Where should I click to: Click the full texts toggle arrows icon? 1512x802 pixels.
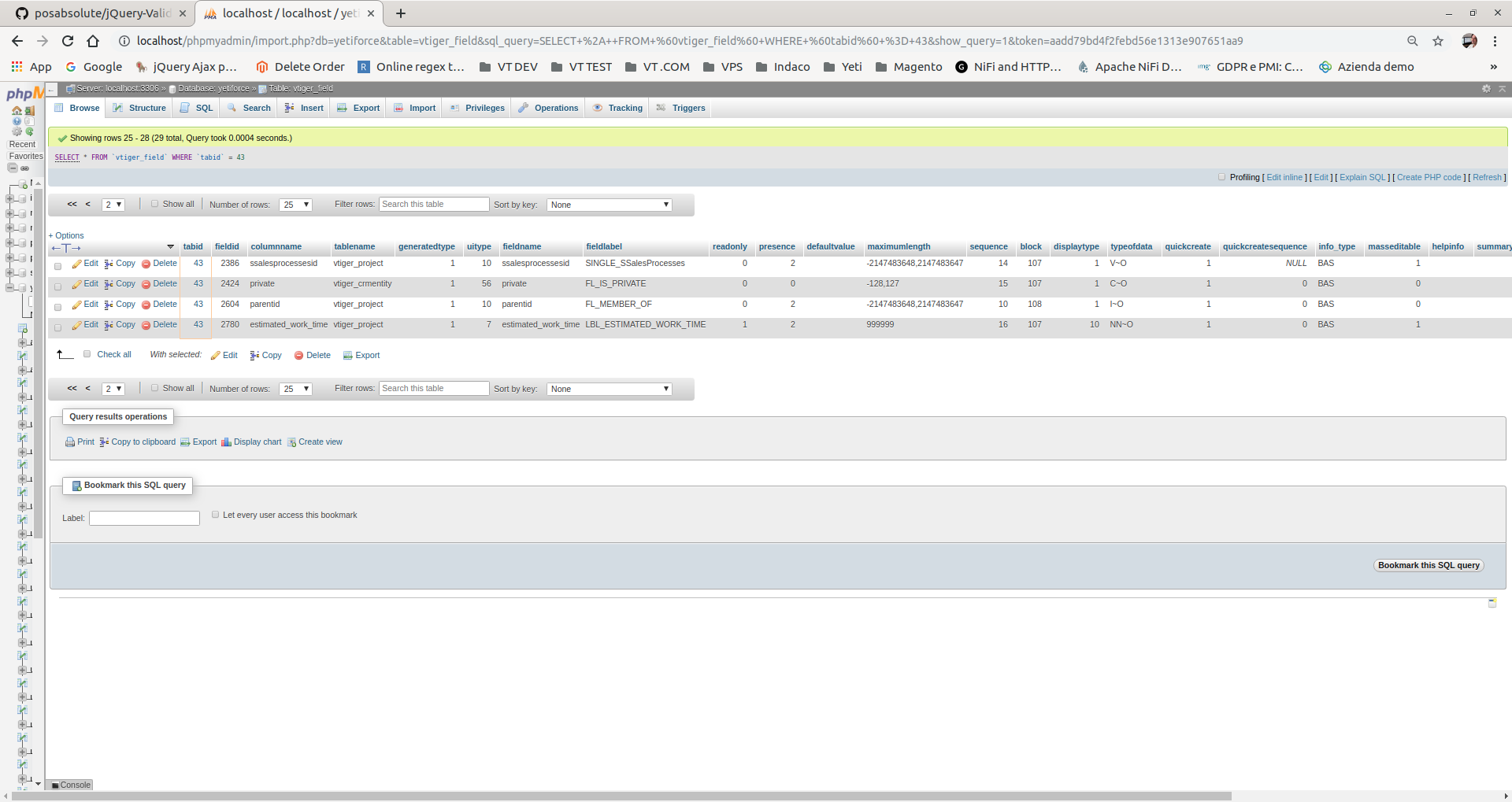point(66,249)
